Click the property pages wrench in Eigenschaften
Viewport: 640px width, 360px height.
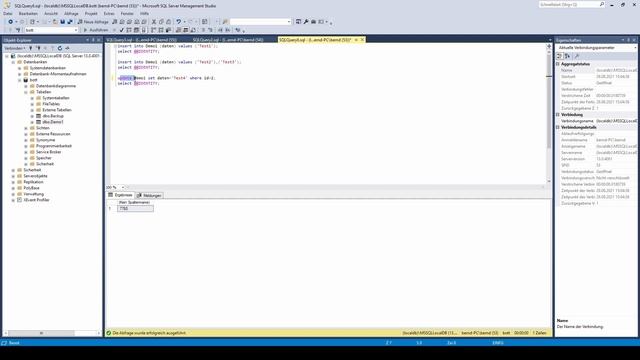coord(577,56)
